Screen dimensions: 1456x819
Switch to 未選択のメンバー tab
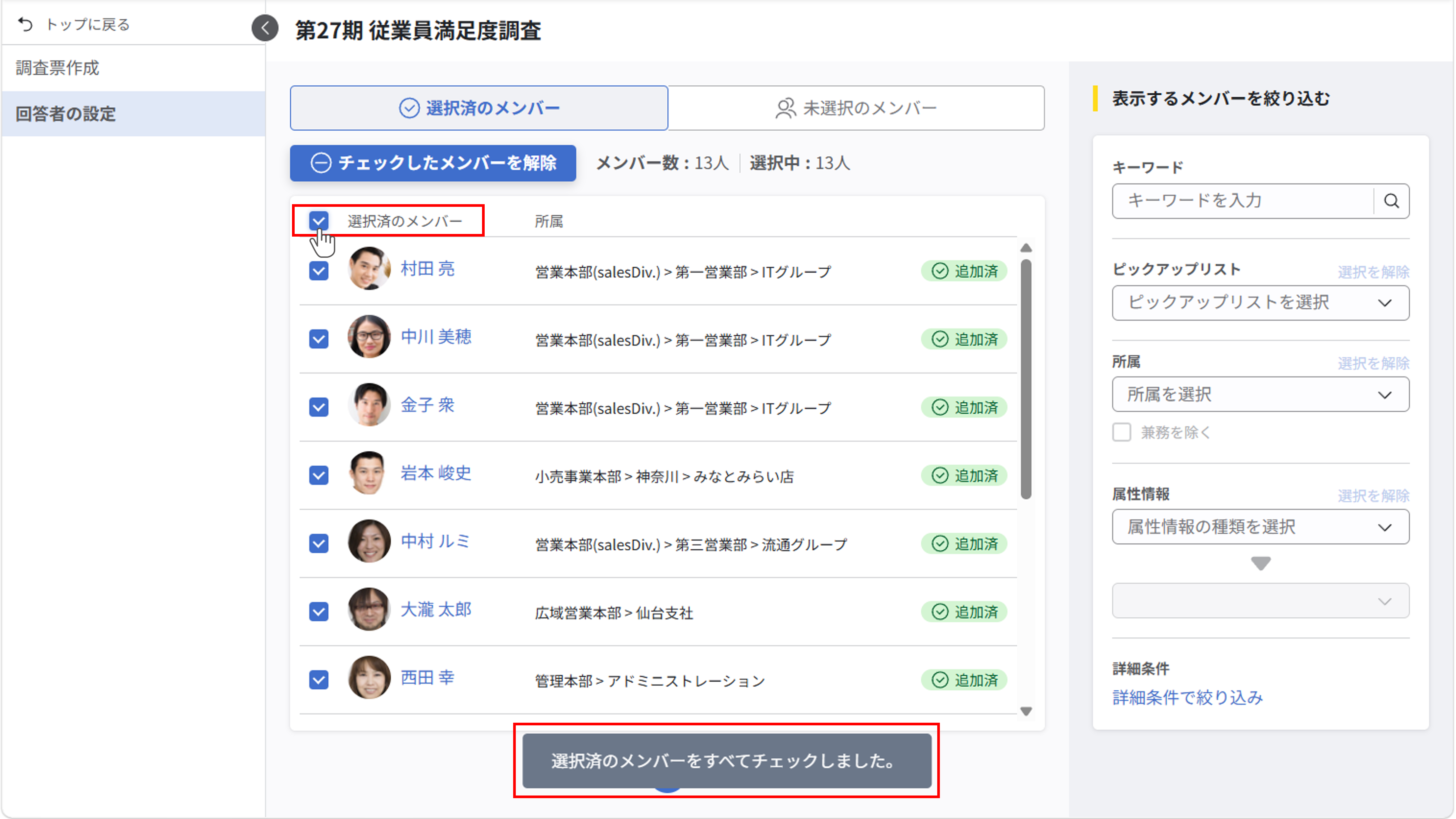pos(856,108)
